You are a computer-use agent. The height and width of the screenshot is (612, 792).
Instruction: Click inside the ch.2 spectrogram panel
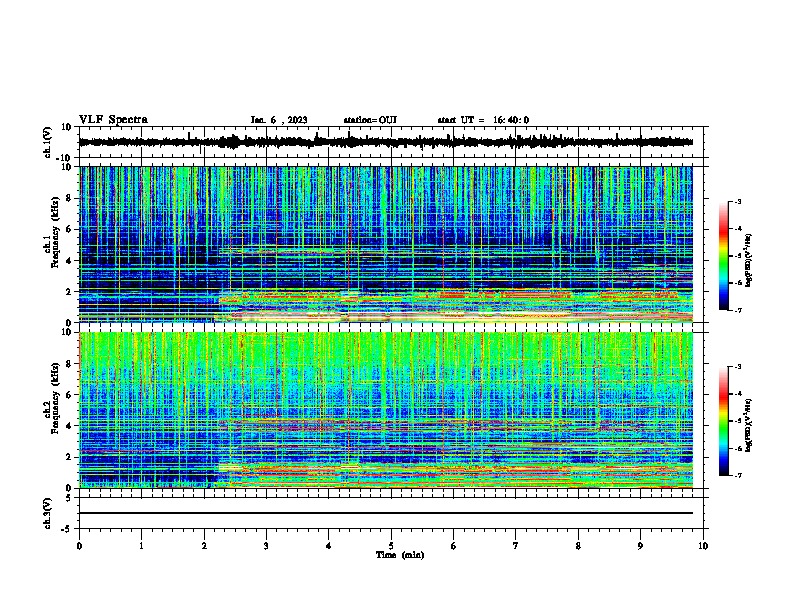coord(393,410)
